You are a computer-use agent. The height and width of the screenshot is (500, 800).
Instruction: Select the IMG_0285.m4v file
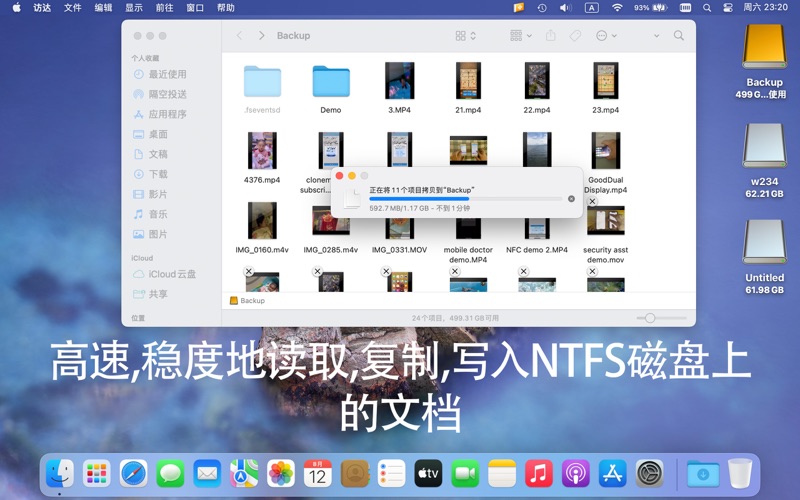(x=331, y=228)
